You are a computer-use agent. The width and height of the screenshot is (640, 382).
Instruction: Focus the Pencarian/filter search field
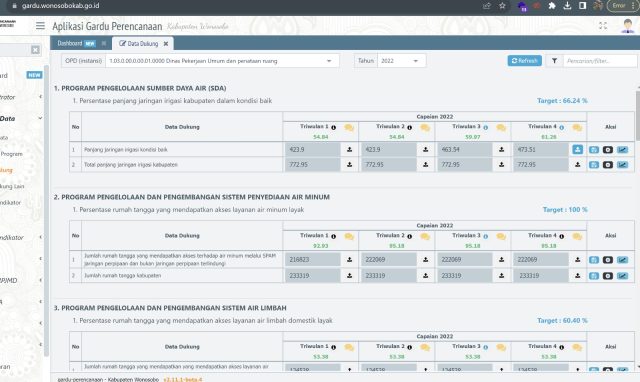[600, 61]
